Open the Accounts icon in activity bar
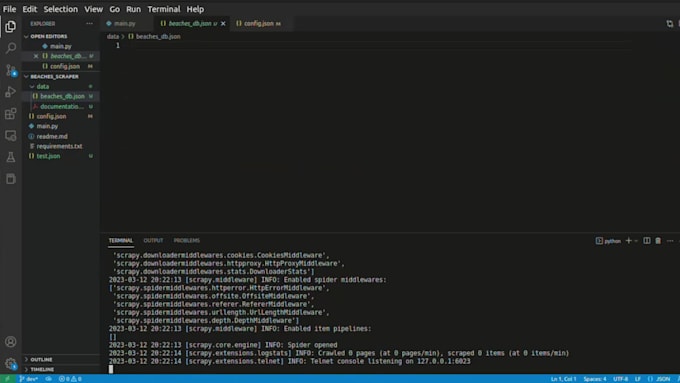 click(x=10, y=342)
